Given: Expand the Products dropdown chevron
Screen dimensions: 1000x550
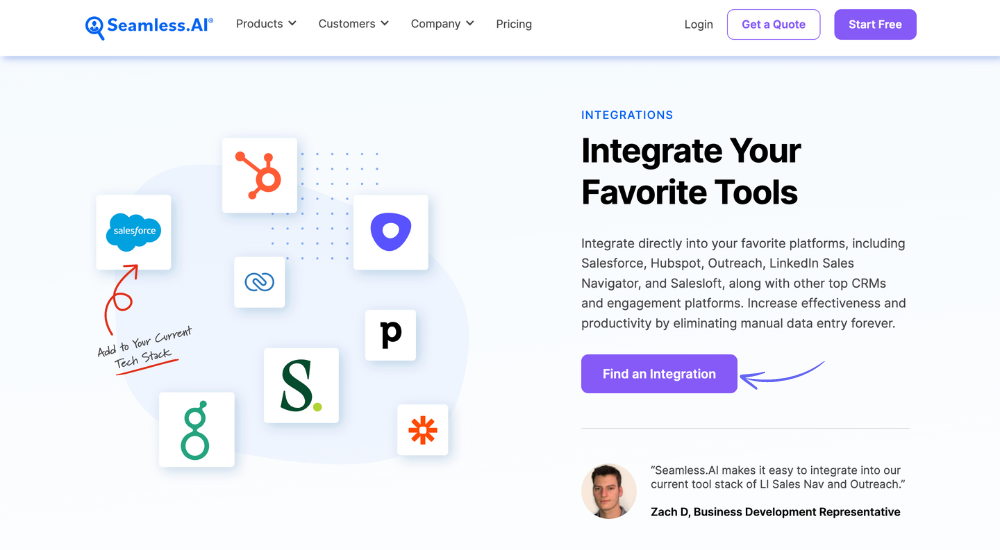Looking at the screenshot, I should pyautogui.click(x=292, y=24).
